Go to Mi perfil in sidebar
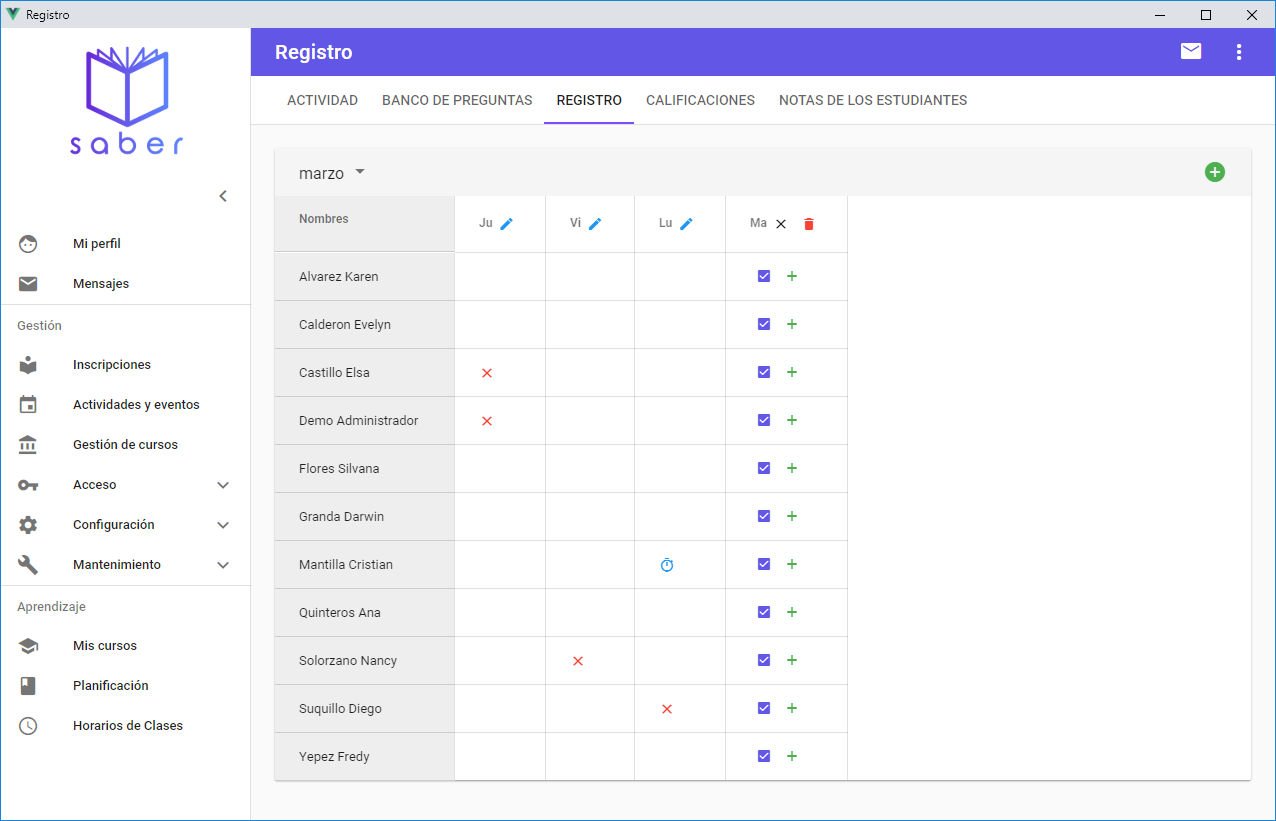This screenshot has height=821, width=1276. point(125,244)
